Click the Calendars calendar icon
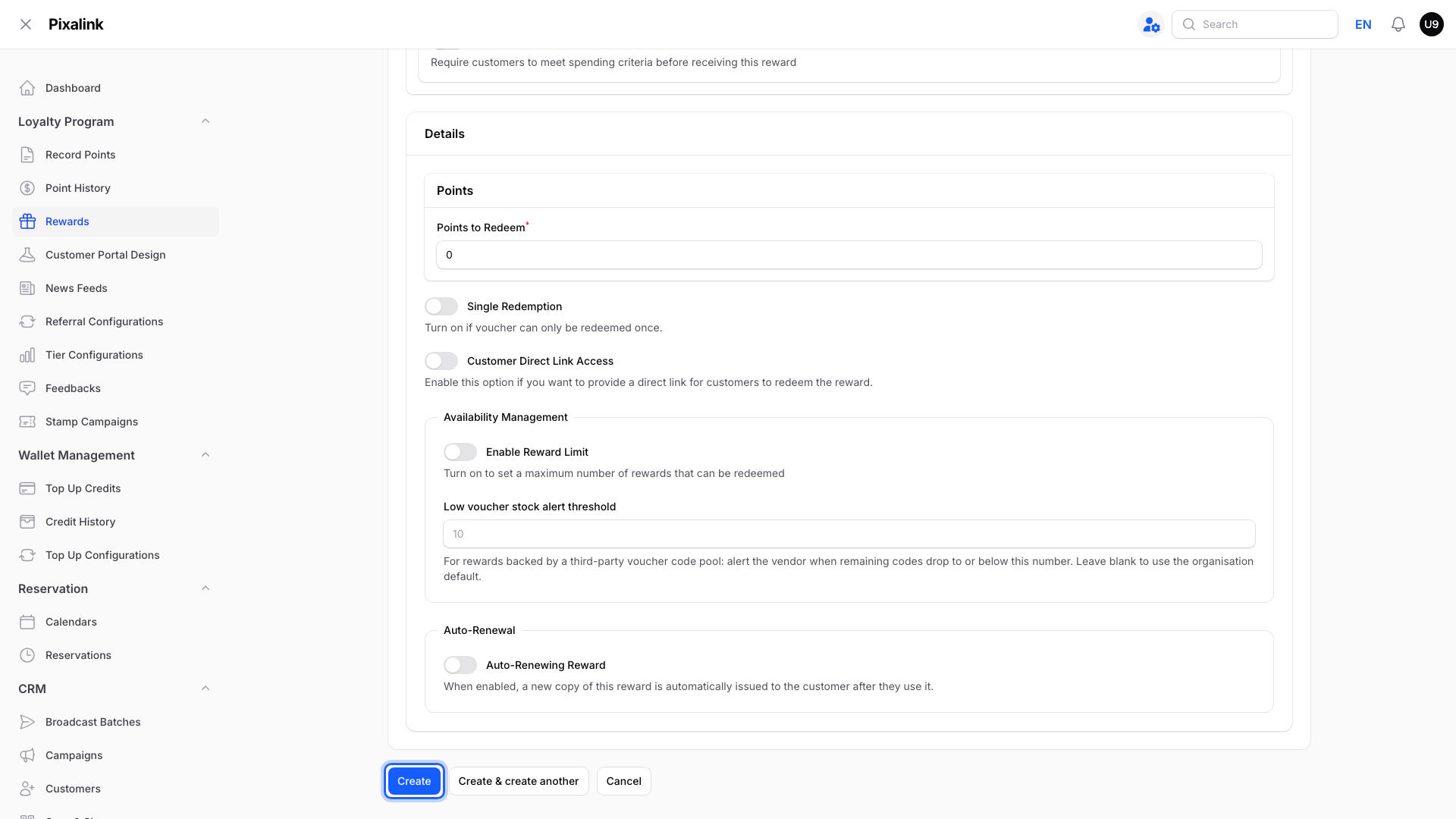1456x819 pixels. tap(27, 622)
